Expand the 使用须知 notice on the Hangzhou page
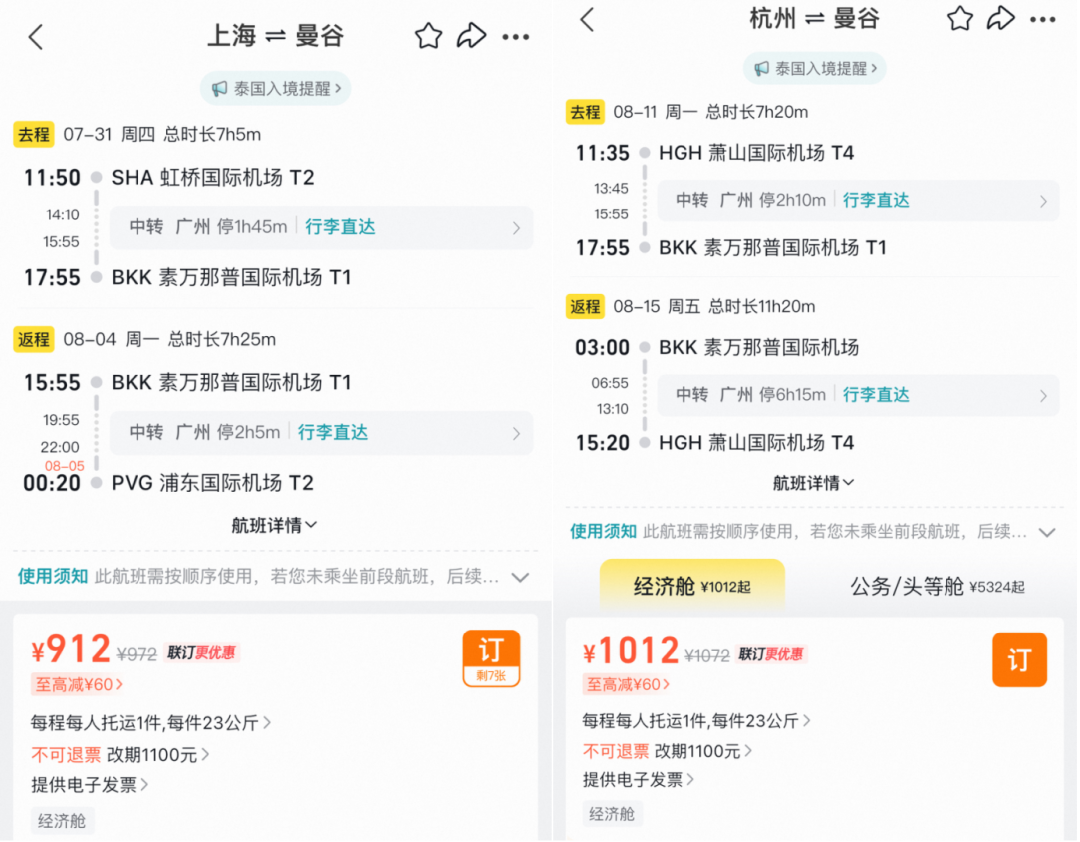This screenshot has height=842, width=1080. (1046, 534)
